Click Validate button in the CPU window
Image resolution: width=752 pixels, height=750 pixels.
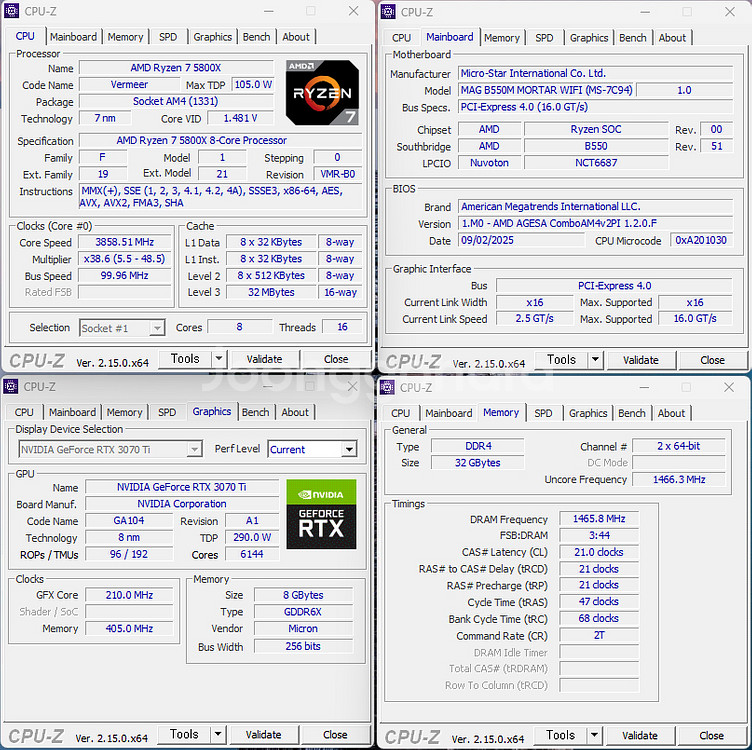[264, 359]
